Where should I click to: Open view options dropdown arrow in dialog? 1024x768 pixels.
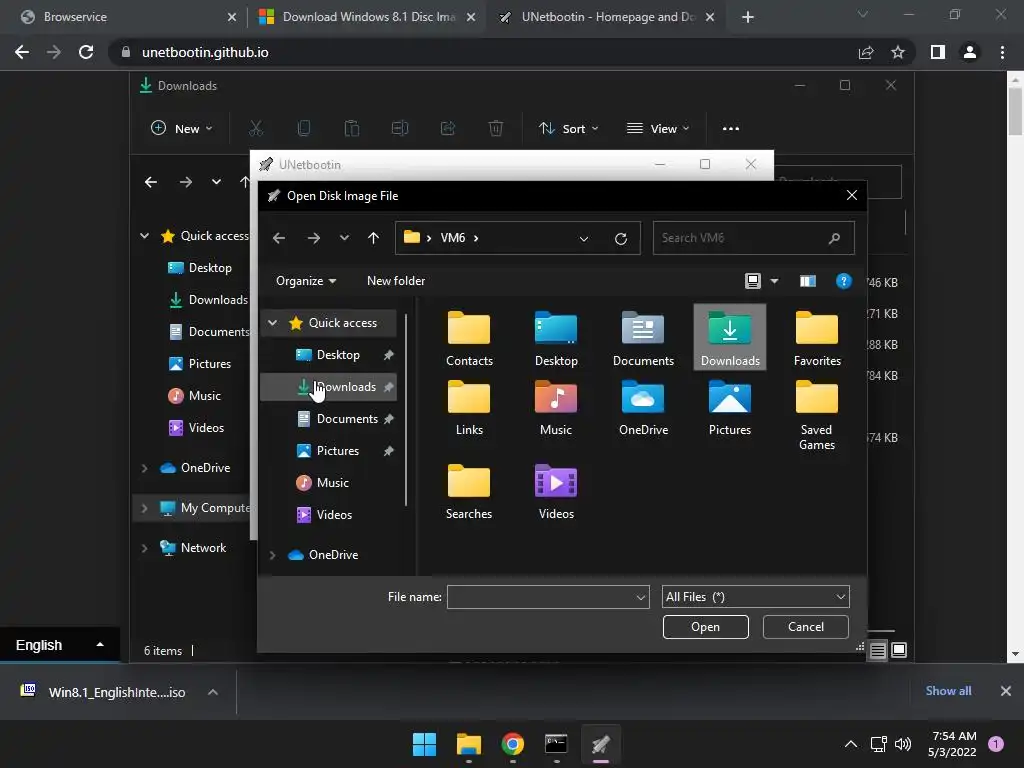click(x=775, y=281)
